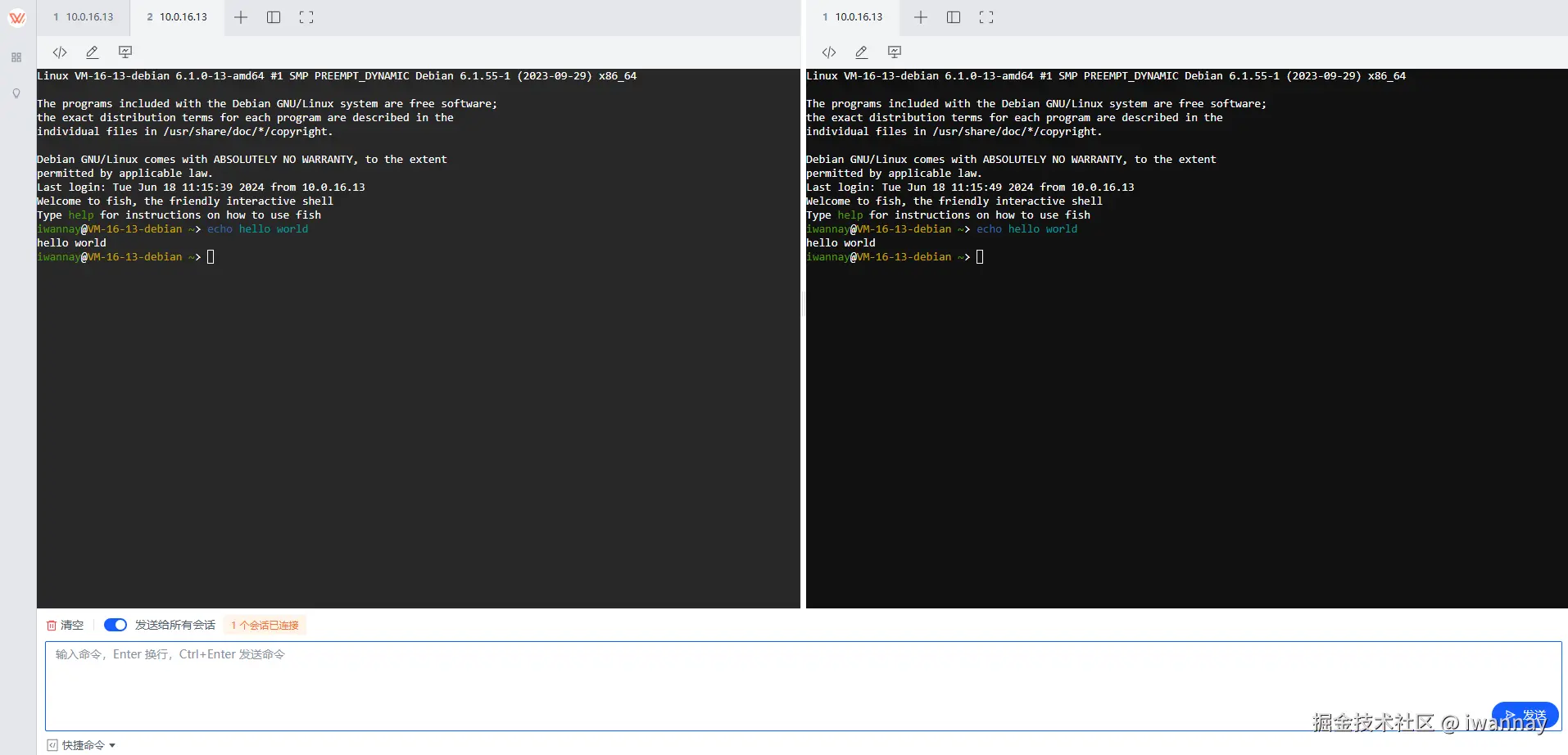Open the apps grid icon in the sidebar
This screenshot has width=1568, height=755.
pyautogui.click(x=16, y=57)
